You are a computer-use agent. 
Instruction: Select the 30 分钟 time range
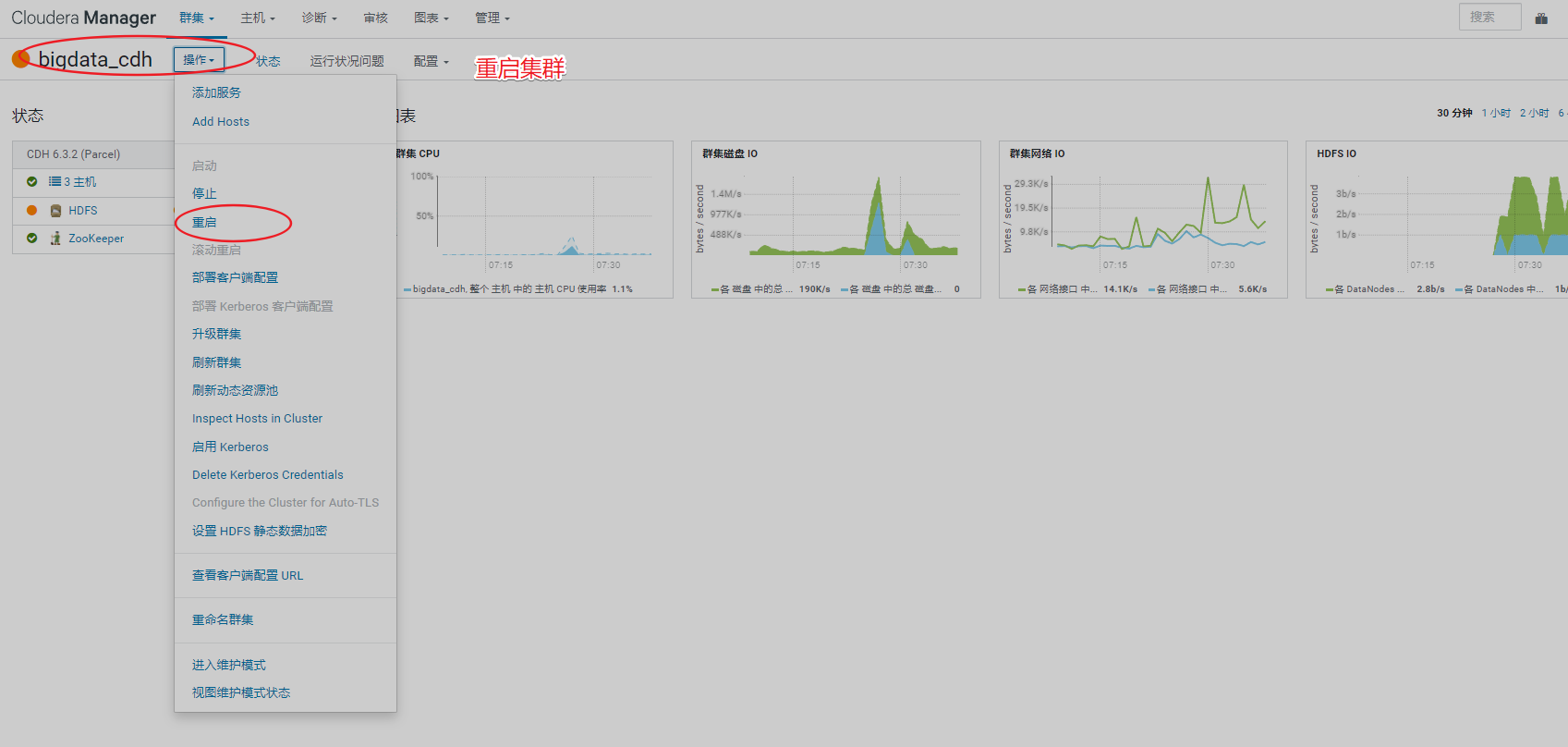(x=1454, y=113)
